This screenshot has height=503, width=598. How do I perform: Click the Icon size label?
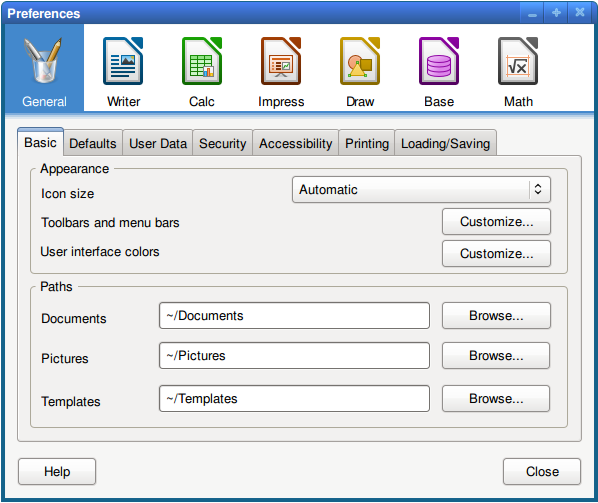pyautogui.click(x=68, y=194)
